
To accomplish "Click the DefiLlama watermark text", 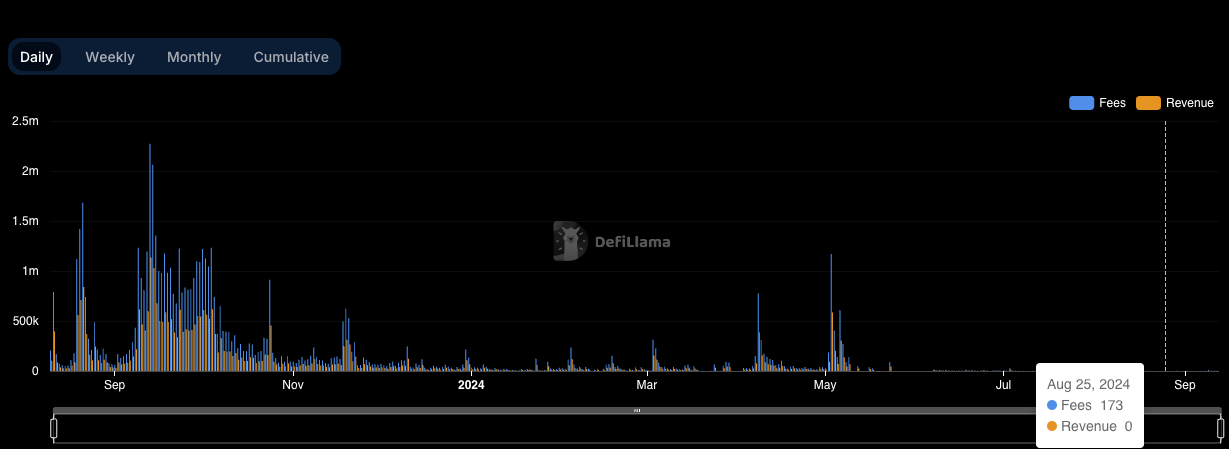I will (633, 242).
